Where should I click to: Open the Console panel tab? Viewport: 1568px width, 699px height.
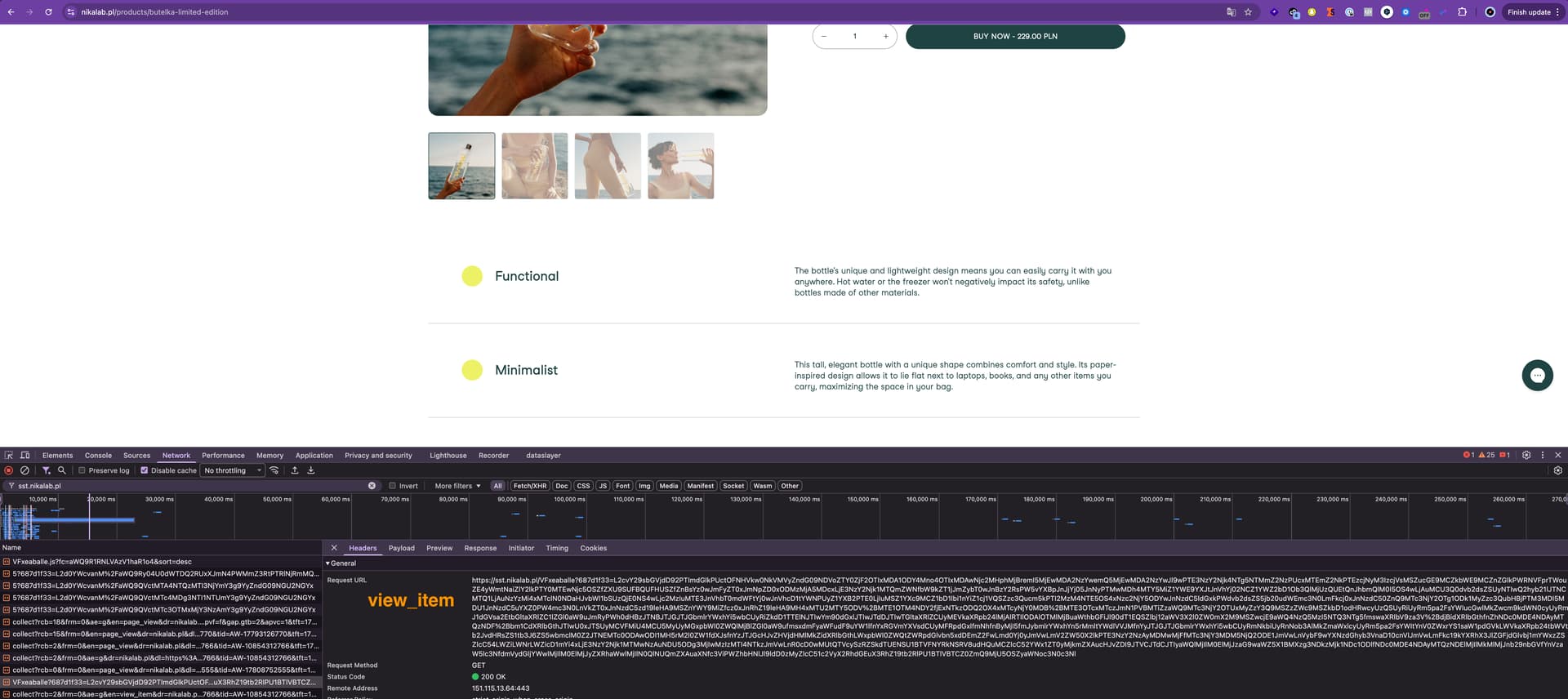(98, 456)
